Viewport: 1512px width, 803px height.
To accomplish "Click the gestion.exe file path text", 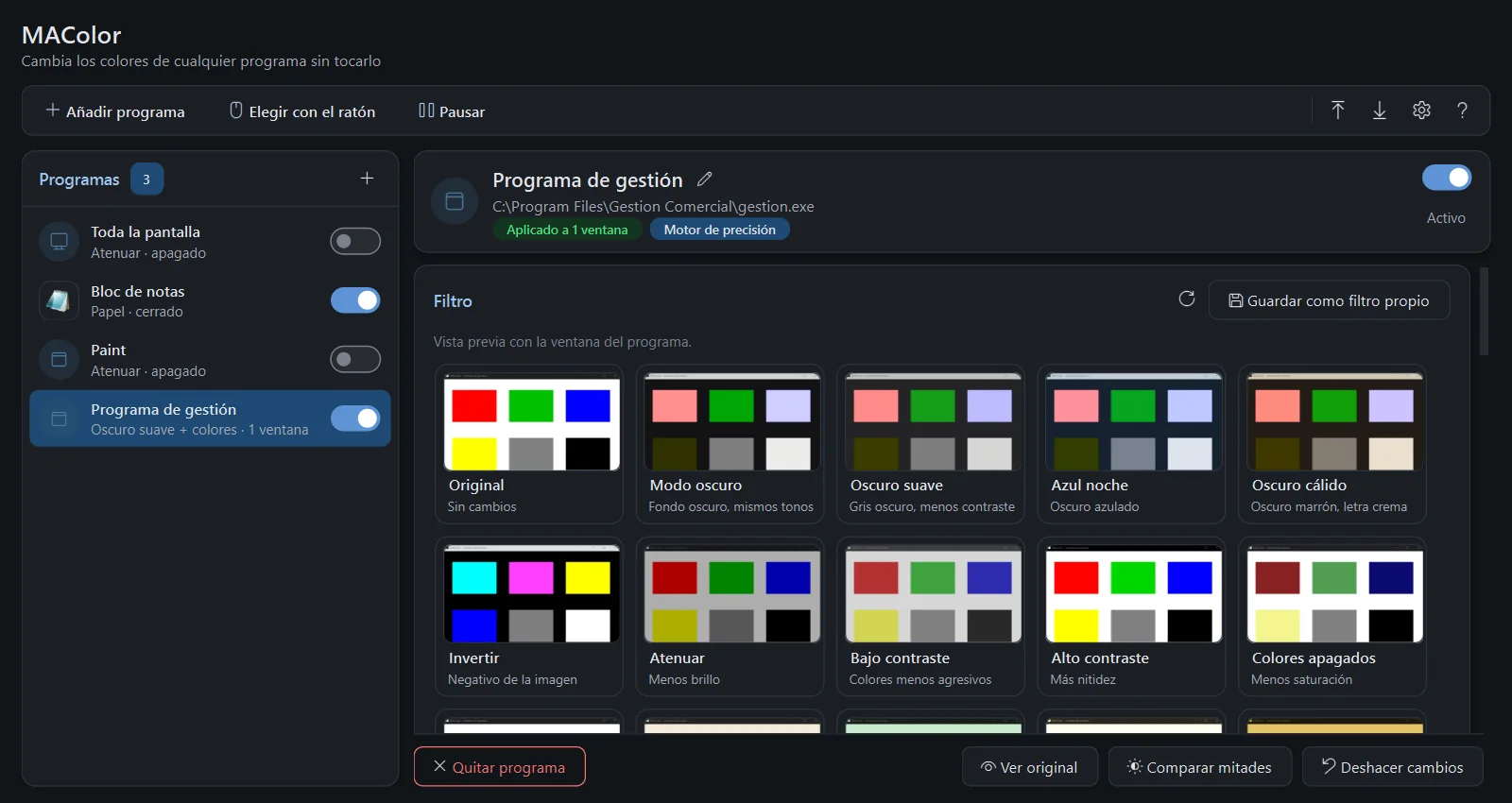I will coord(653,206).
